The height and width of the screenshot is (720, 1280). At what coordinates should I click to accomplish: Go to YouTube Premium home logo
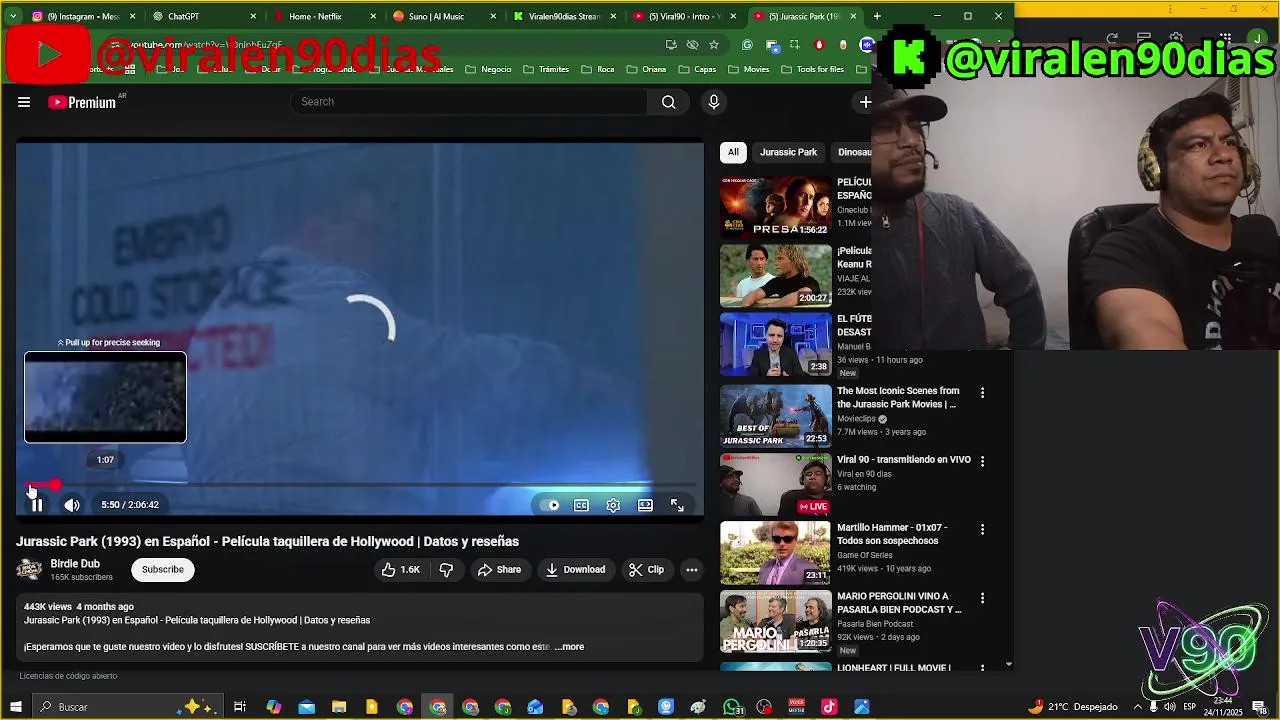[82, 102]
